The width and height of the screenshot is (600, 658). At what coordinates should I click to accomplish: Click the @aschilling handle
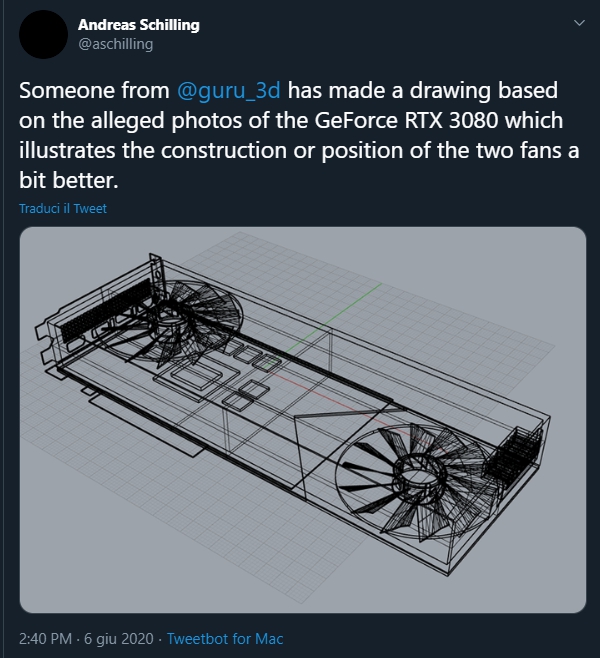pos(116,44)
